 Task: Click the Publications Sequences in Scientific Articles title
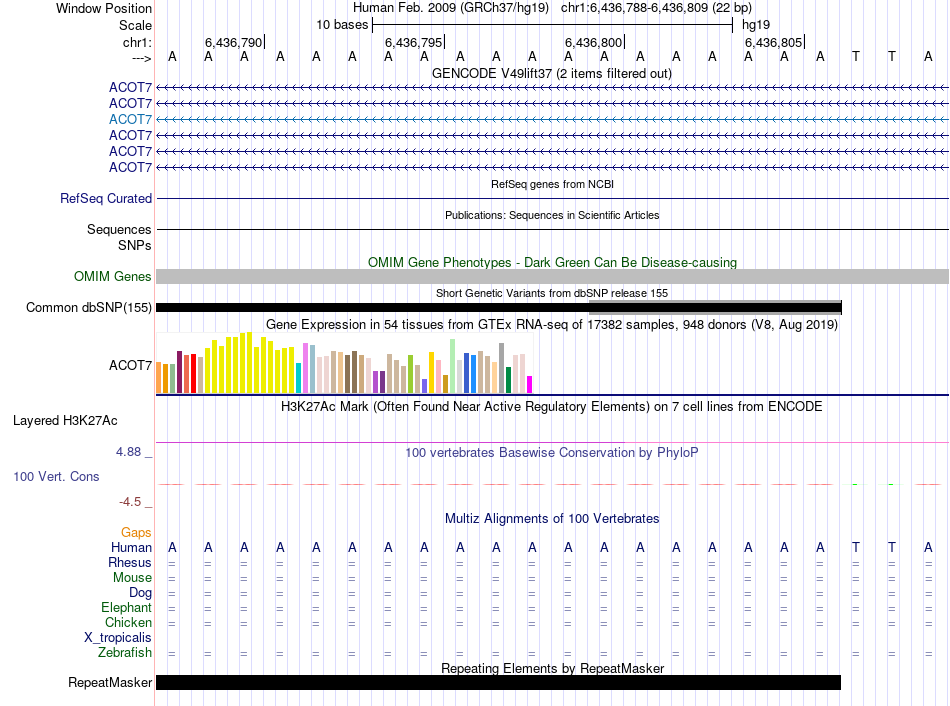point(552,215)
